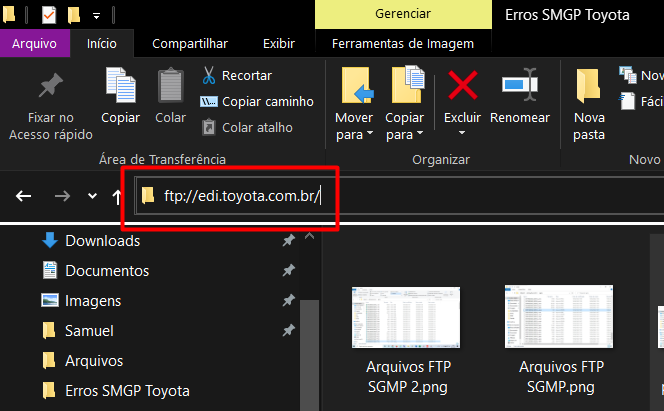The width and height of the screenshot is (664, 411).
Task: Open the Arquivo menu tab
Action: tap(35, 43)
